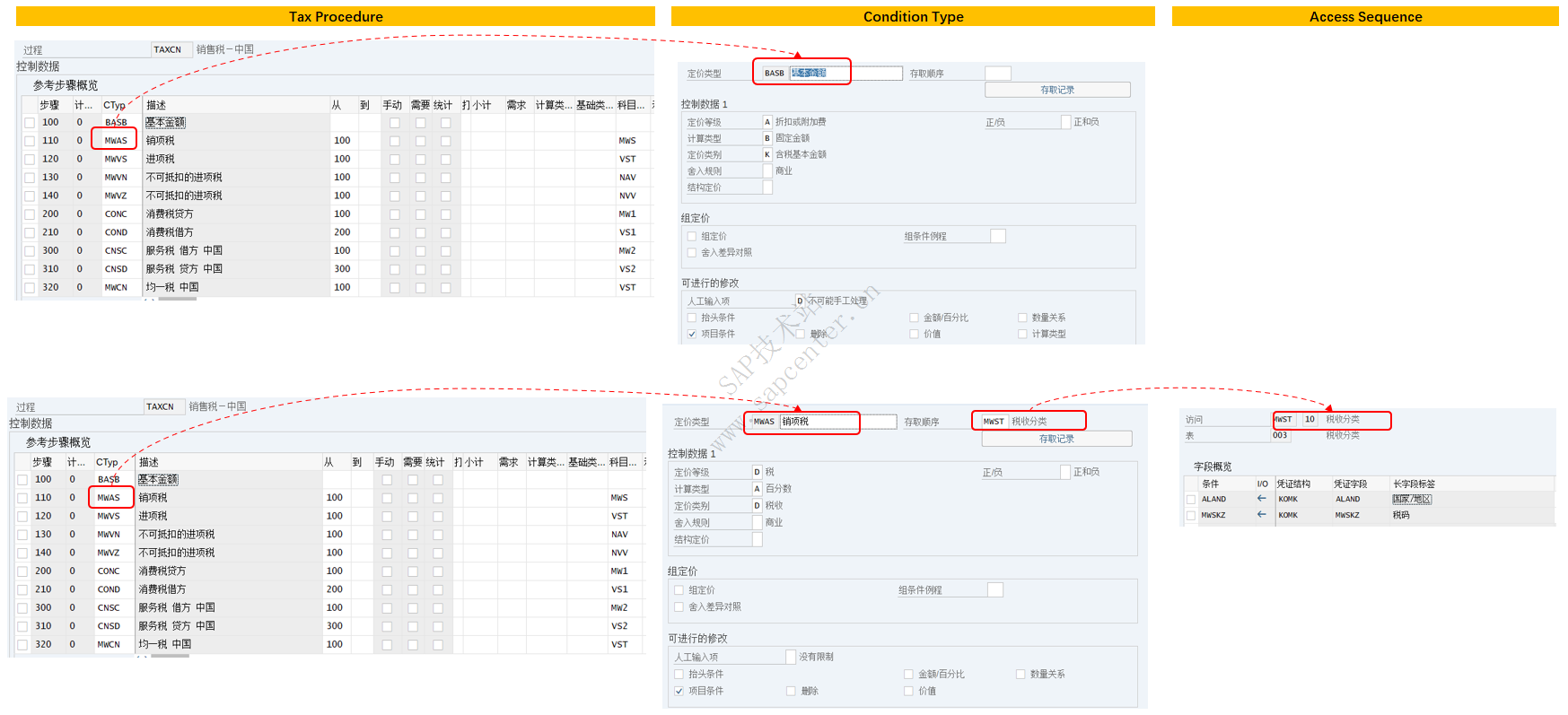Click the 组条件例程 field in the BASB panel
Image resolution: width=1568 pixels, height=715 pixels.
pyautogui.click(x=998, y=236)
